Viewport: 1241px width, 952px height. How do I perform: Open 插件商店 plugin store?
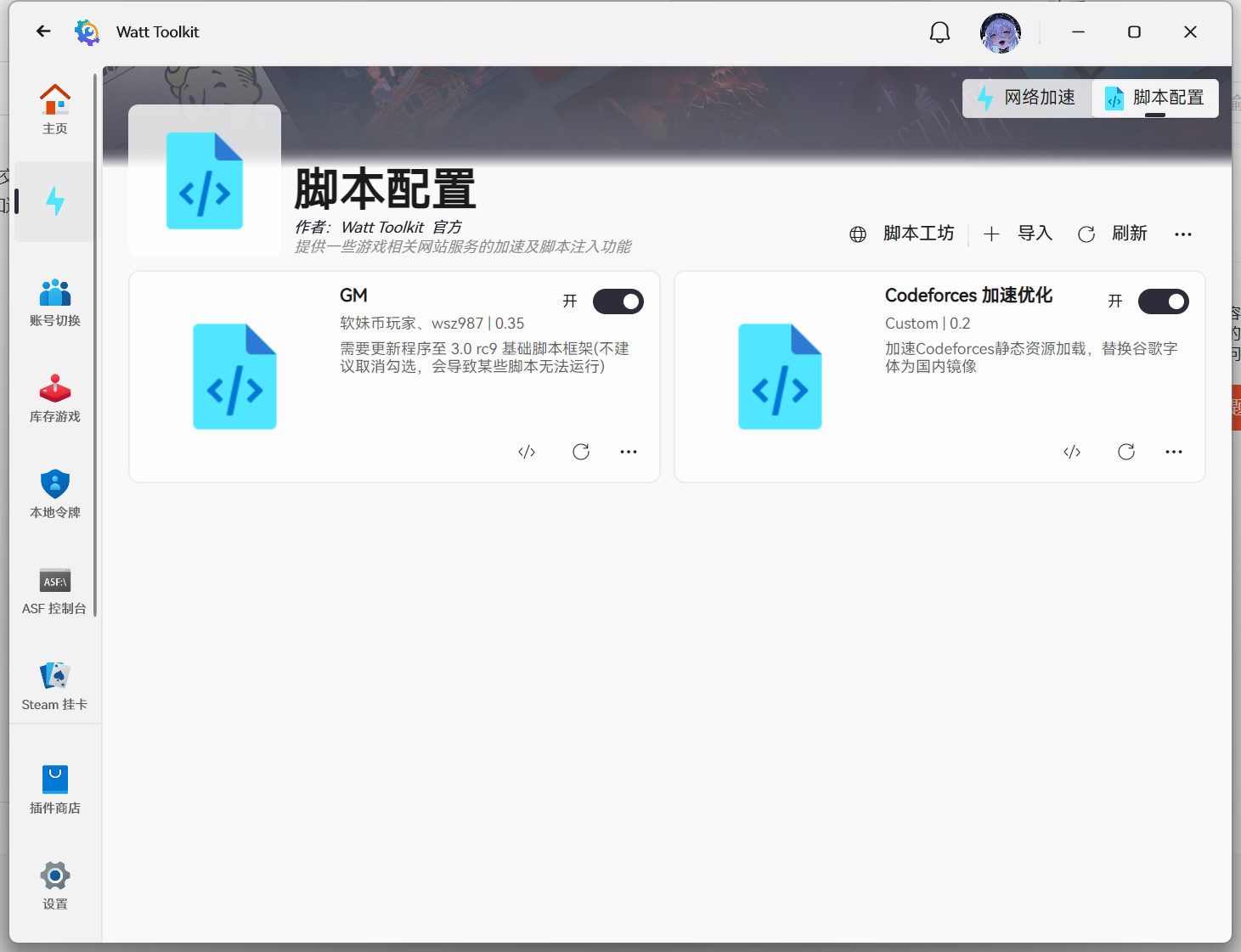(x=55, y=791)
